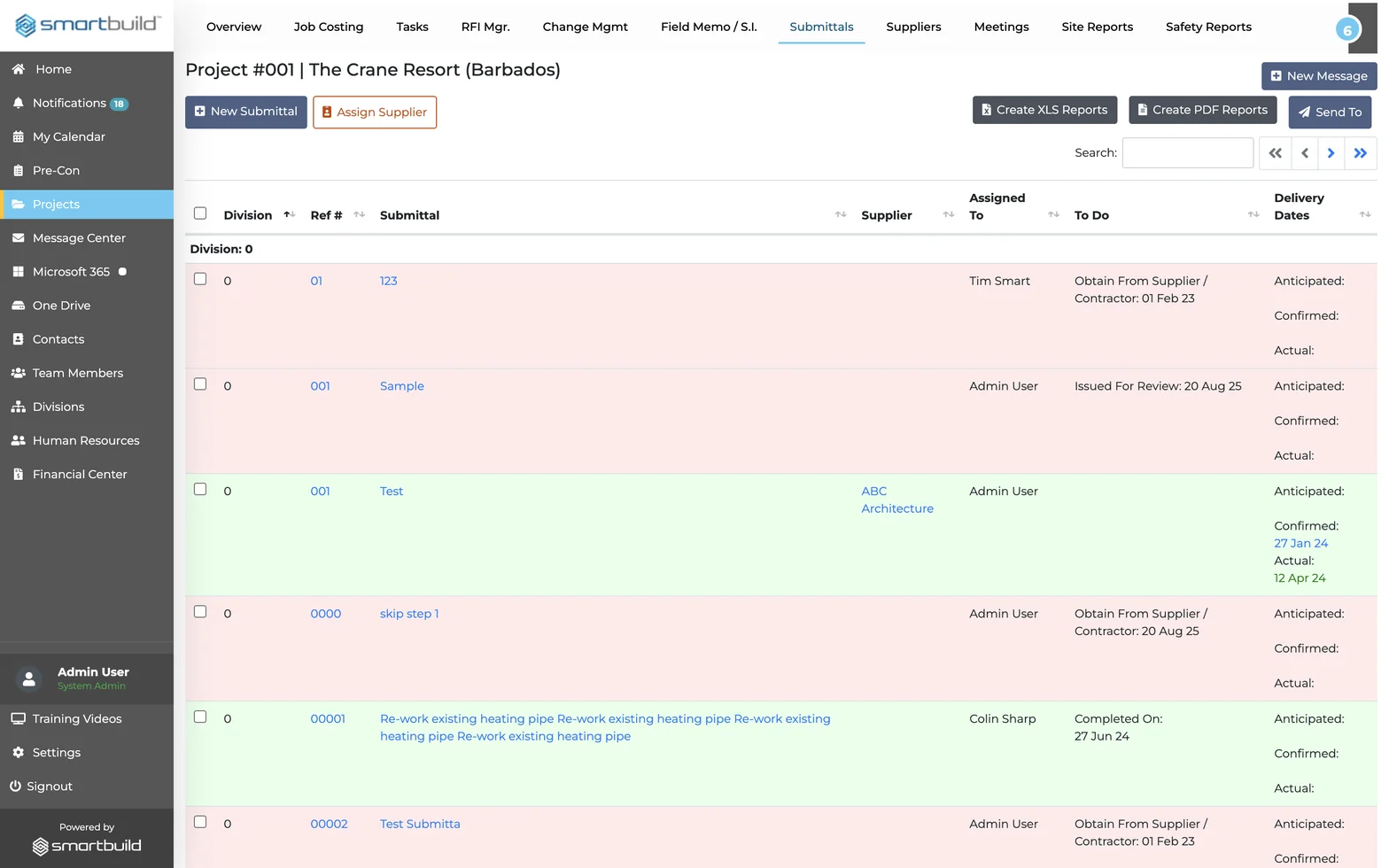Open the RFI Mgr. tab
The width and height of the screenshot is (1389, 868).
pyautogui.click(x=485, y=27)
